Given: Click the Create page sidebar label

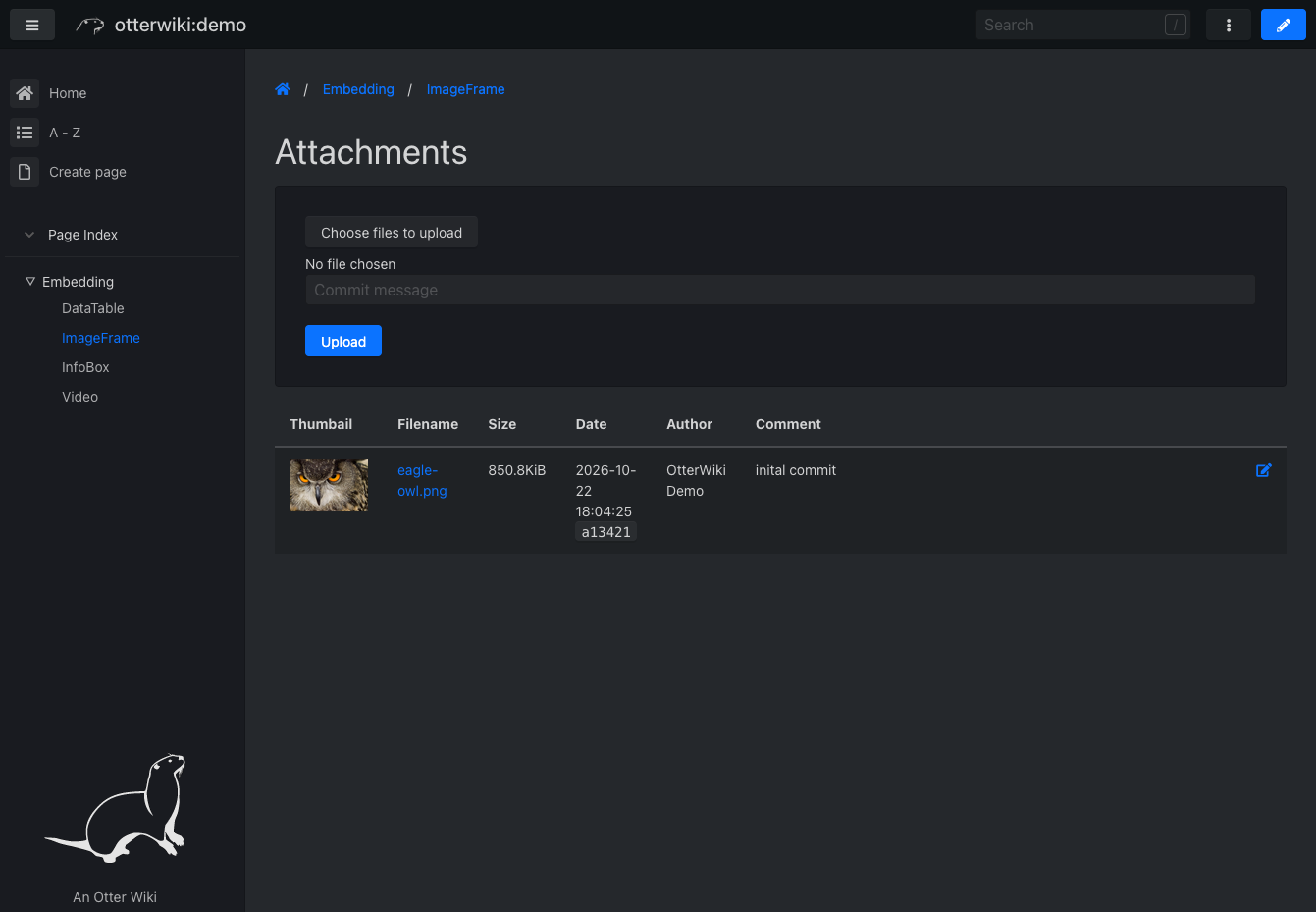Looking at the screenshot, I should tap(87, 172).
